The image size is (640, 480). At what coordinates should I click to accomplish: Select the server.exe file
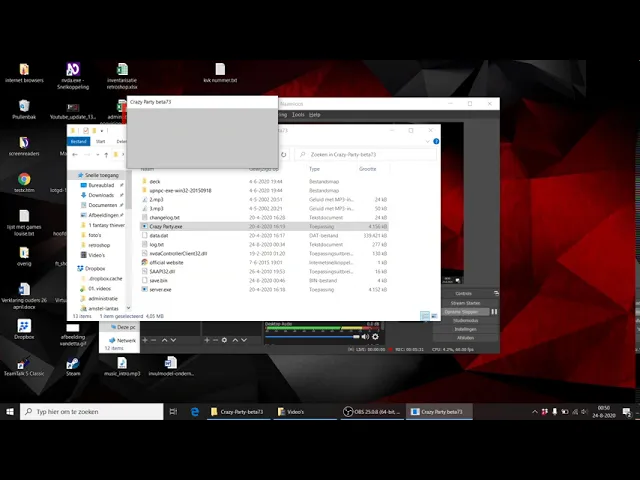coord(160,289)
